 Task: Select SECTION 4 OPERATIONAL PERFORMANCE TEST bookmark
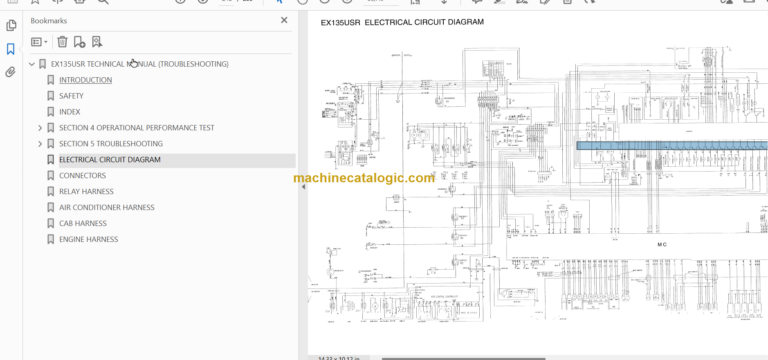click(137, 128)
